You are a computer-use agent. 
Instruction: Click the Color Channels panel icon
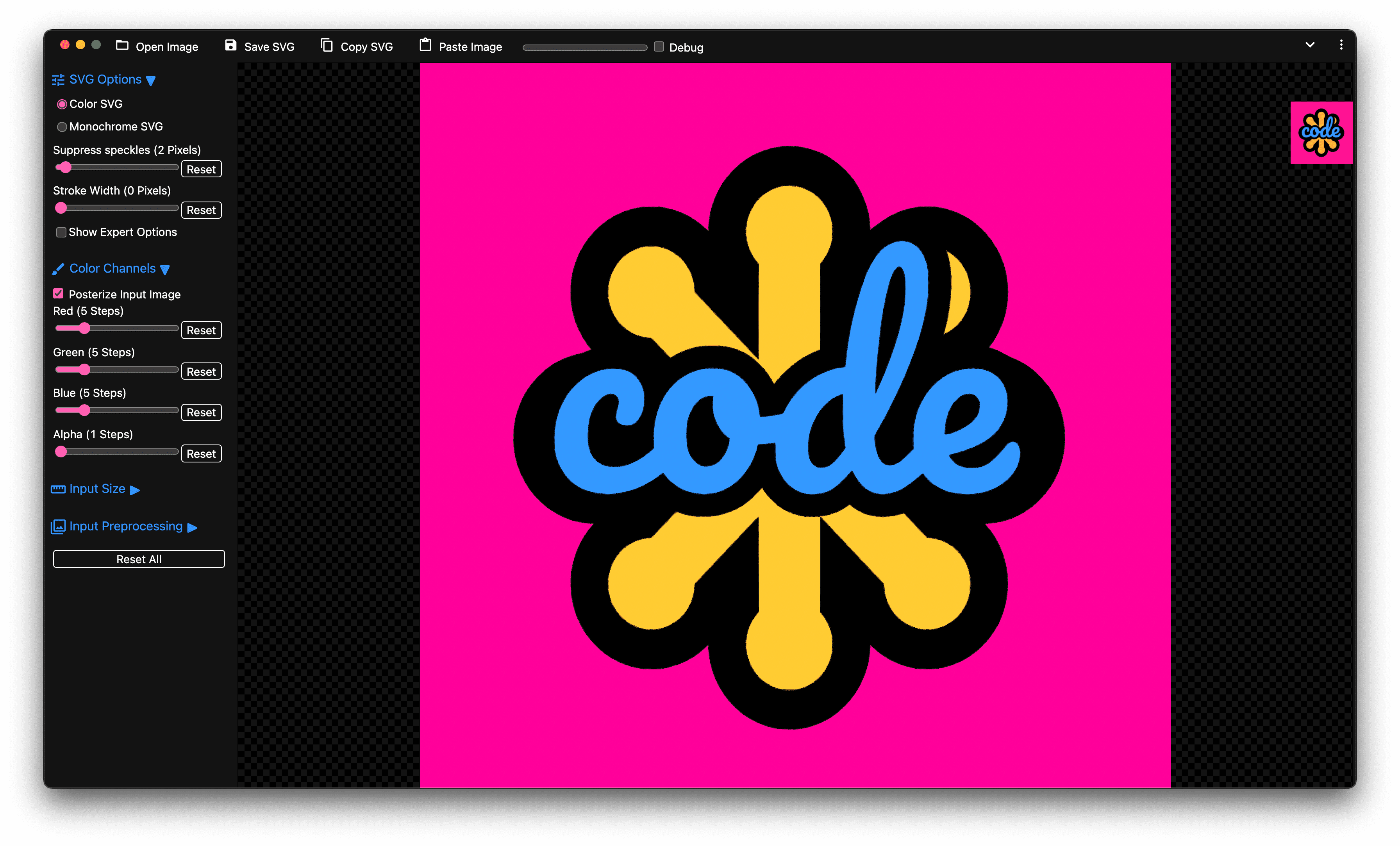click(58, 268)
